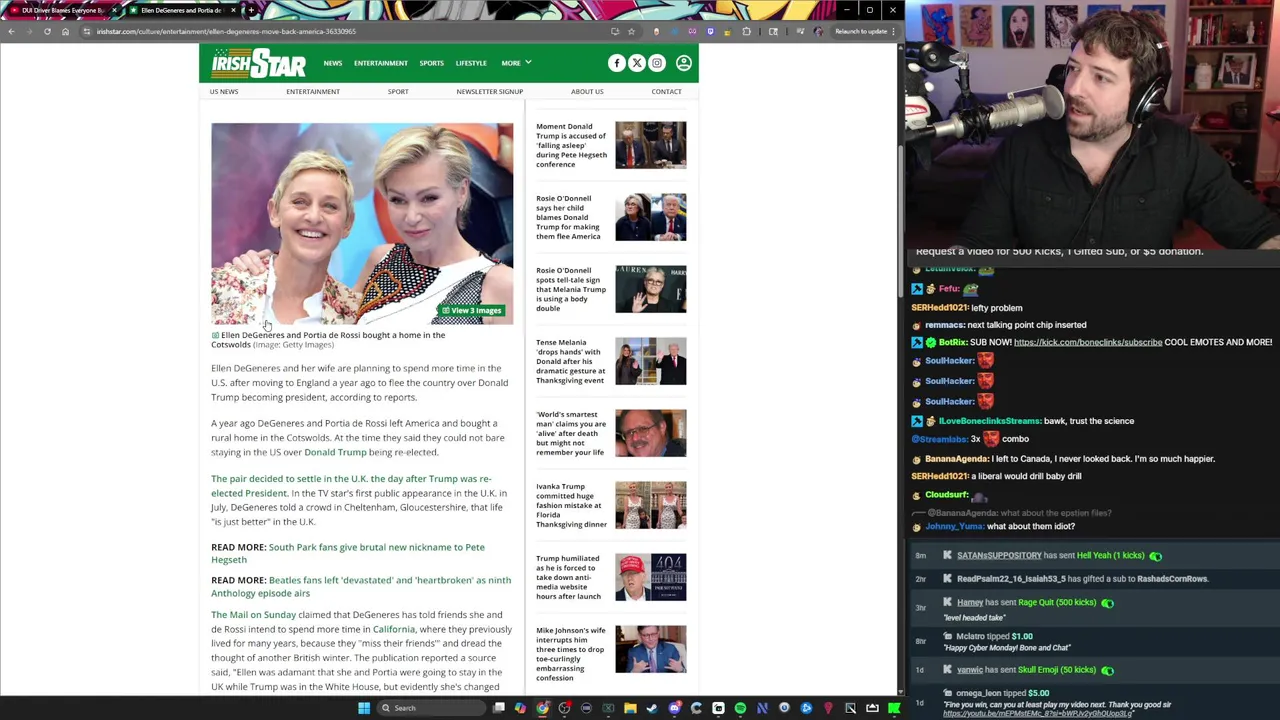The height and width of the screenshot is (720, 1280).
Task: Click the Irish Star logo
Action: (x=258, y=63)
